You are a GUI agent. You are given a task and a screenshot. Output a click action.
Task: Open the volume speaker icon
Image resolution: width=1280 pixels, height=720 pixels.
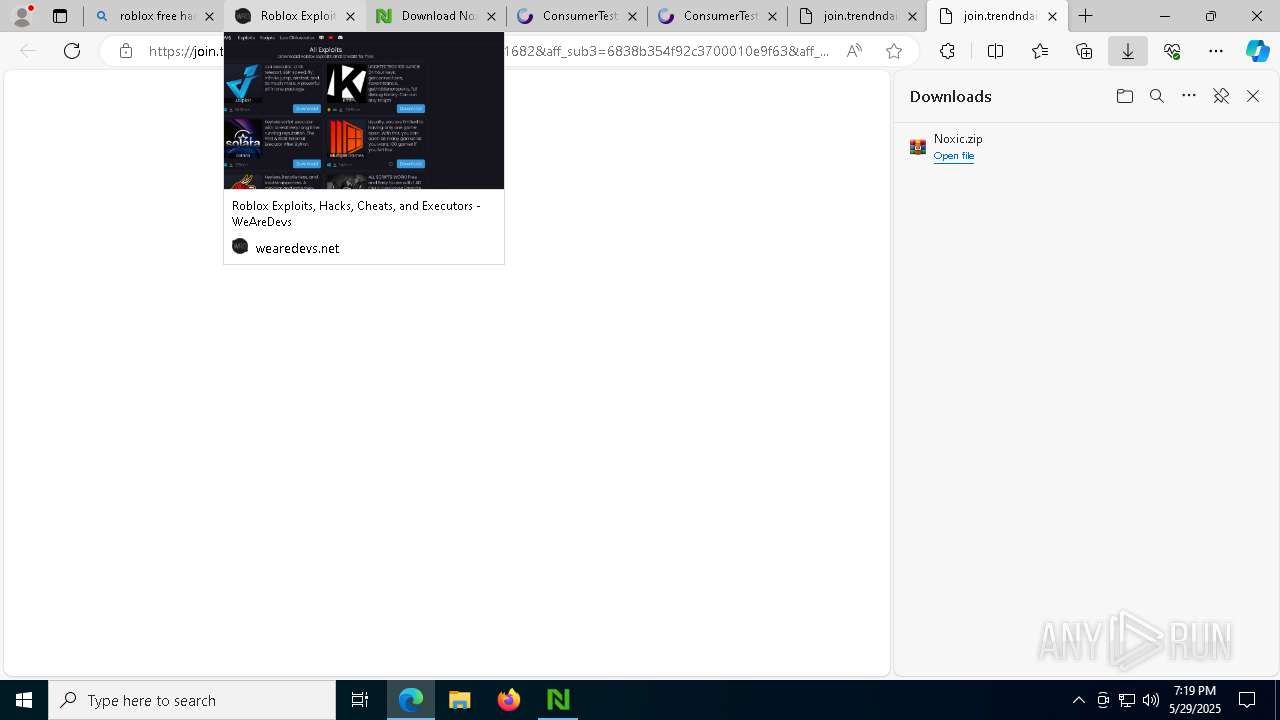click(1151, 700)
